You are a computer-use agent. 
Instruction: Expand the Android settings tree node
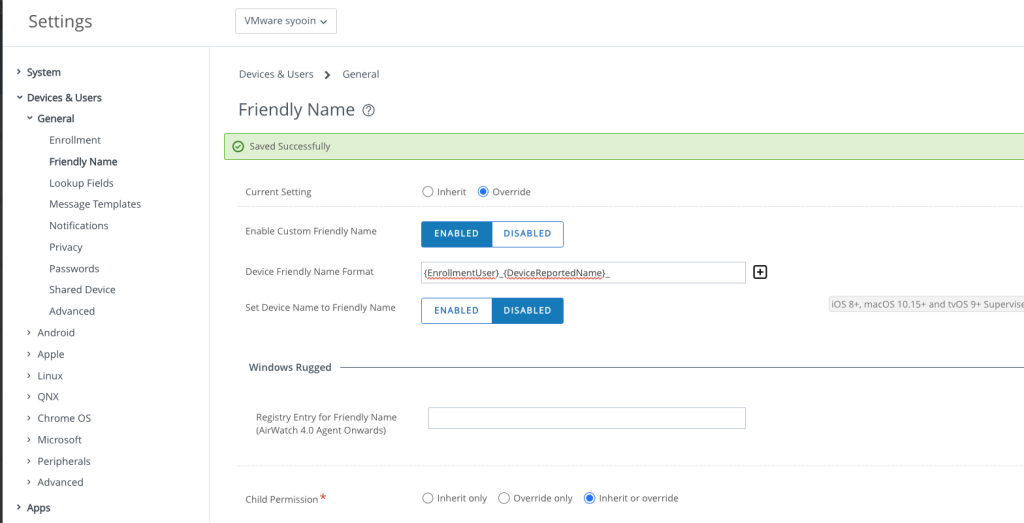(29, 333)
